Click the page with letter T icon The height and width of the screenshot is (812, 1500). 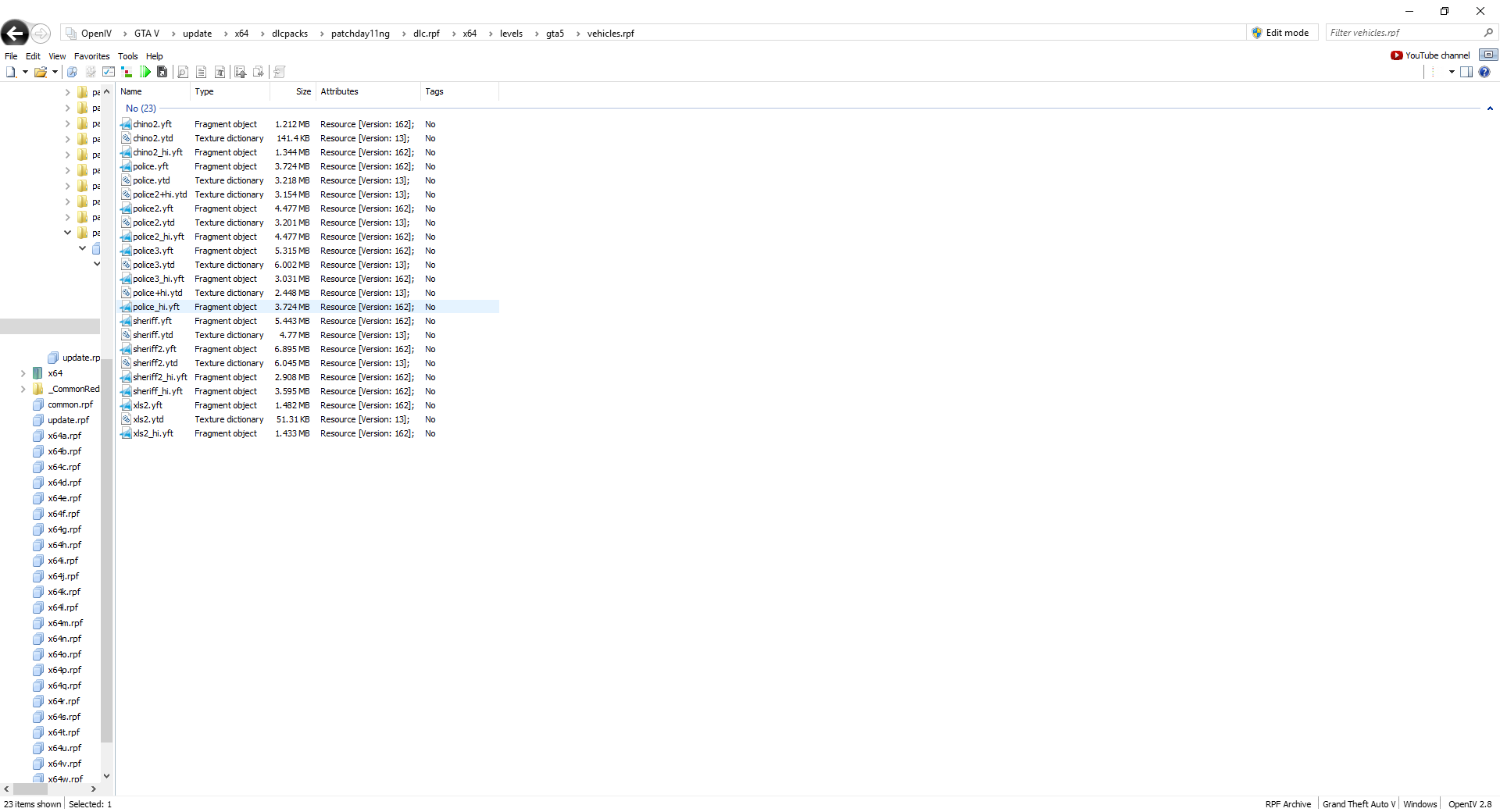pos(220,72)
